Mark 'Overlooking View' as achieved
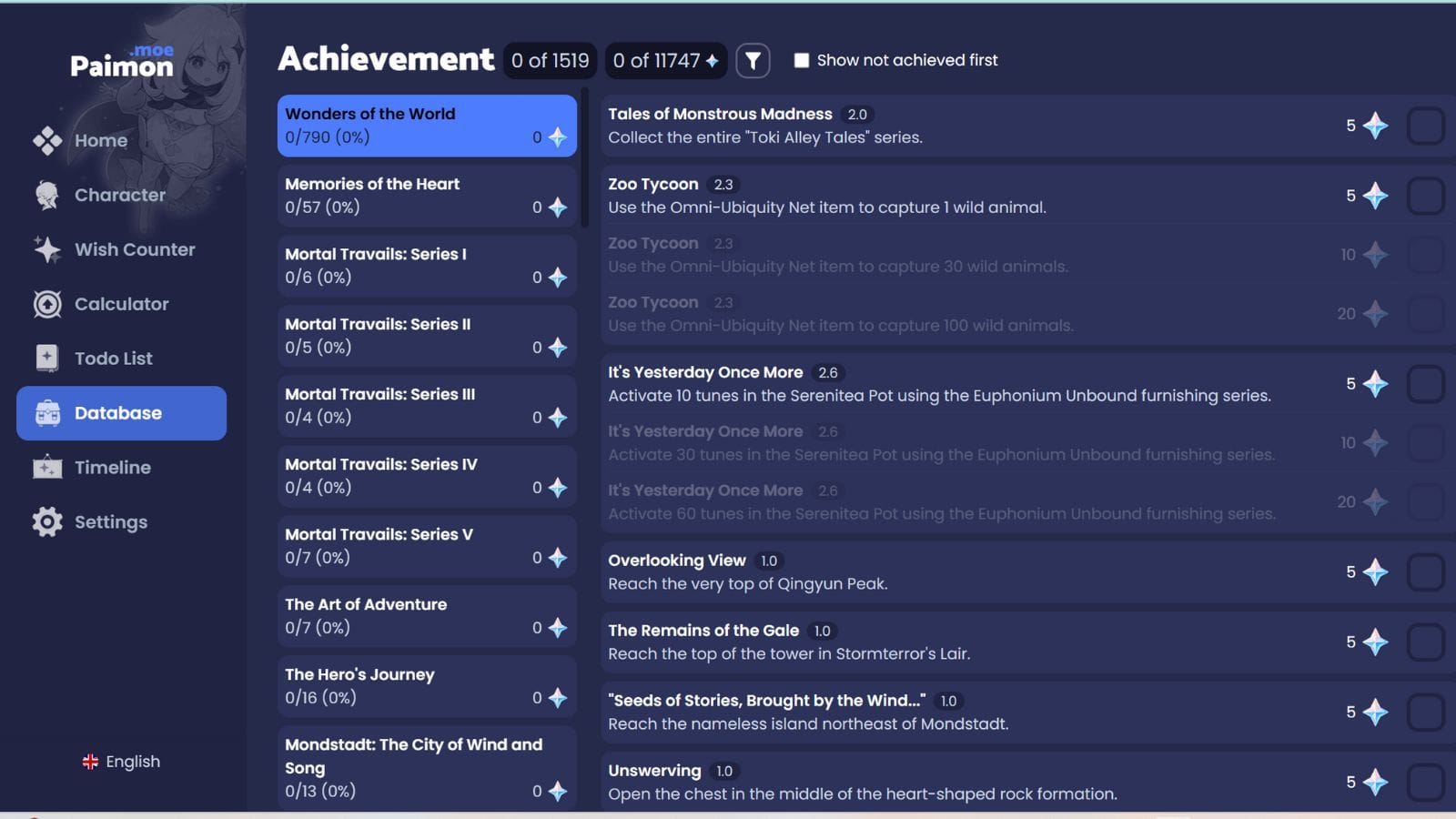The image size is (1456, 819). click(x=1425, y=571)
